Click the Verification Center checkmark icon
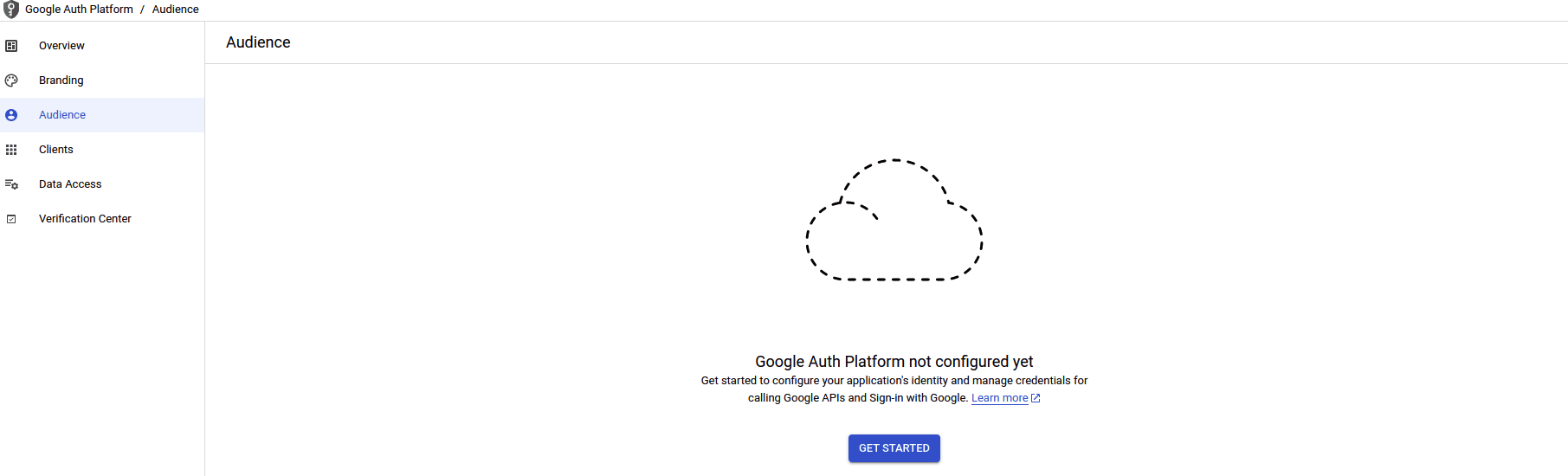Viewport: 1568px width, 476px height. tap(11, 219)
